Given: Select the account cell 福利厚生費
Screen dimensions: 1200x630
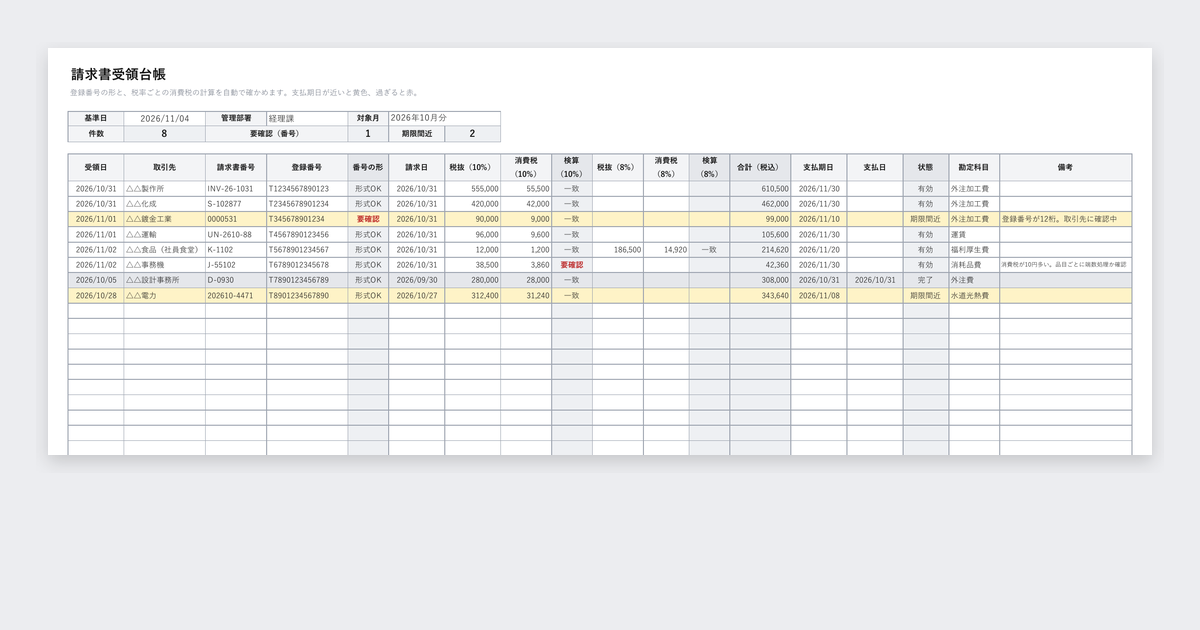Looking at the screenshot, I should 974,250.
